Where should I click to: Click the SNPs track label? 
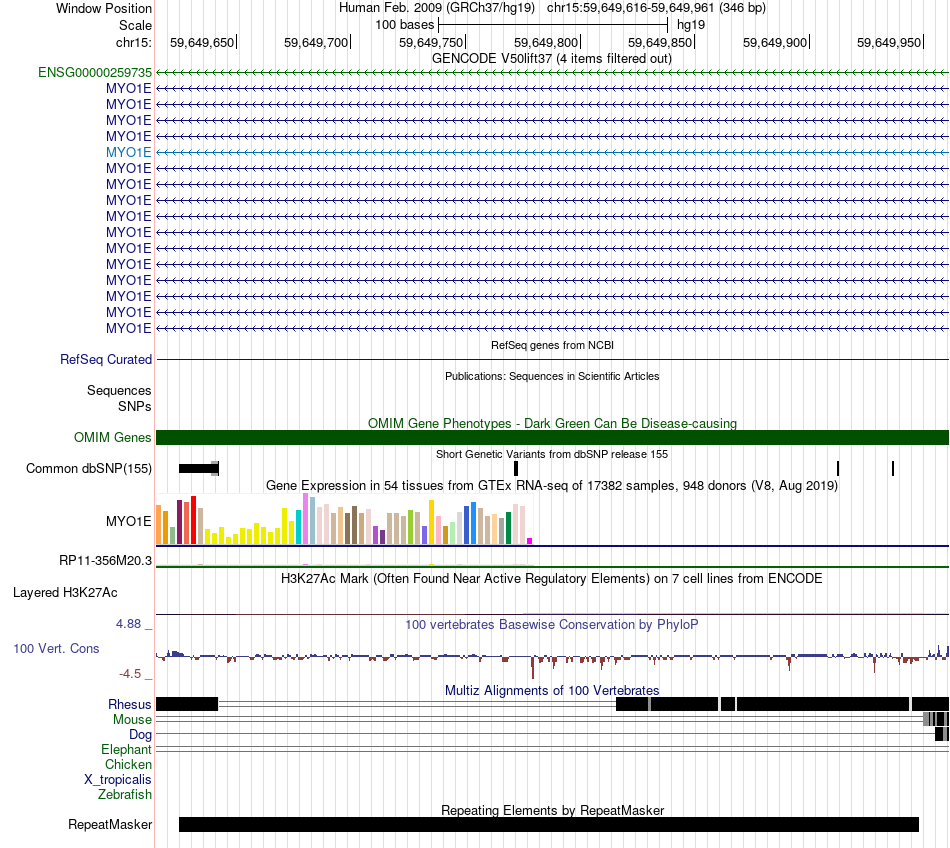point(135,406)
